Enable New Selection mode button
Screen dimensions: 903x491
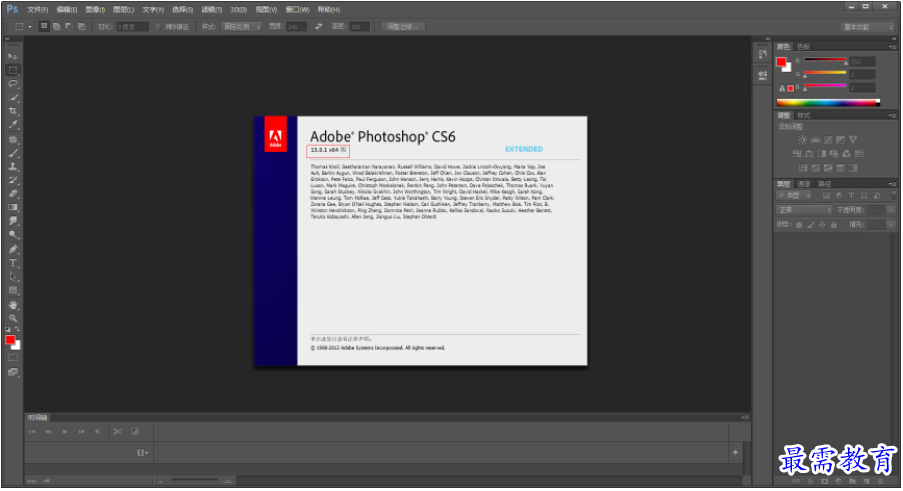pyautogui.click(x=44, y=26)
